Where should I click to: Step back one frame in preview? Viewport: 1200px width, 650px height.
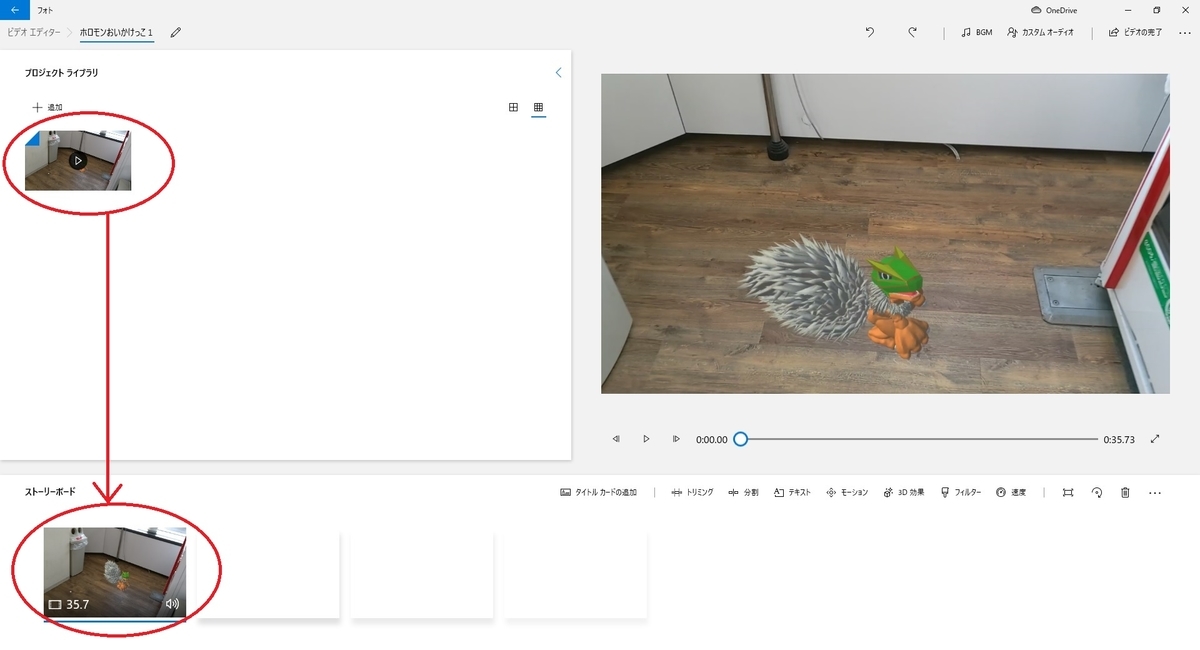(x=616, y=439)
